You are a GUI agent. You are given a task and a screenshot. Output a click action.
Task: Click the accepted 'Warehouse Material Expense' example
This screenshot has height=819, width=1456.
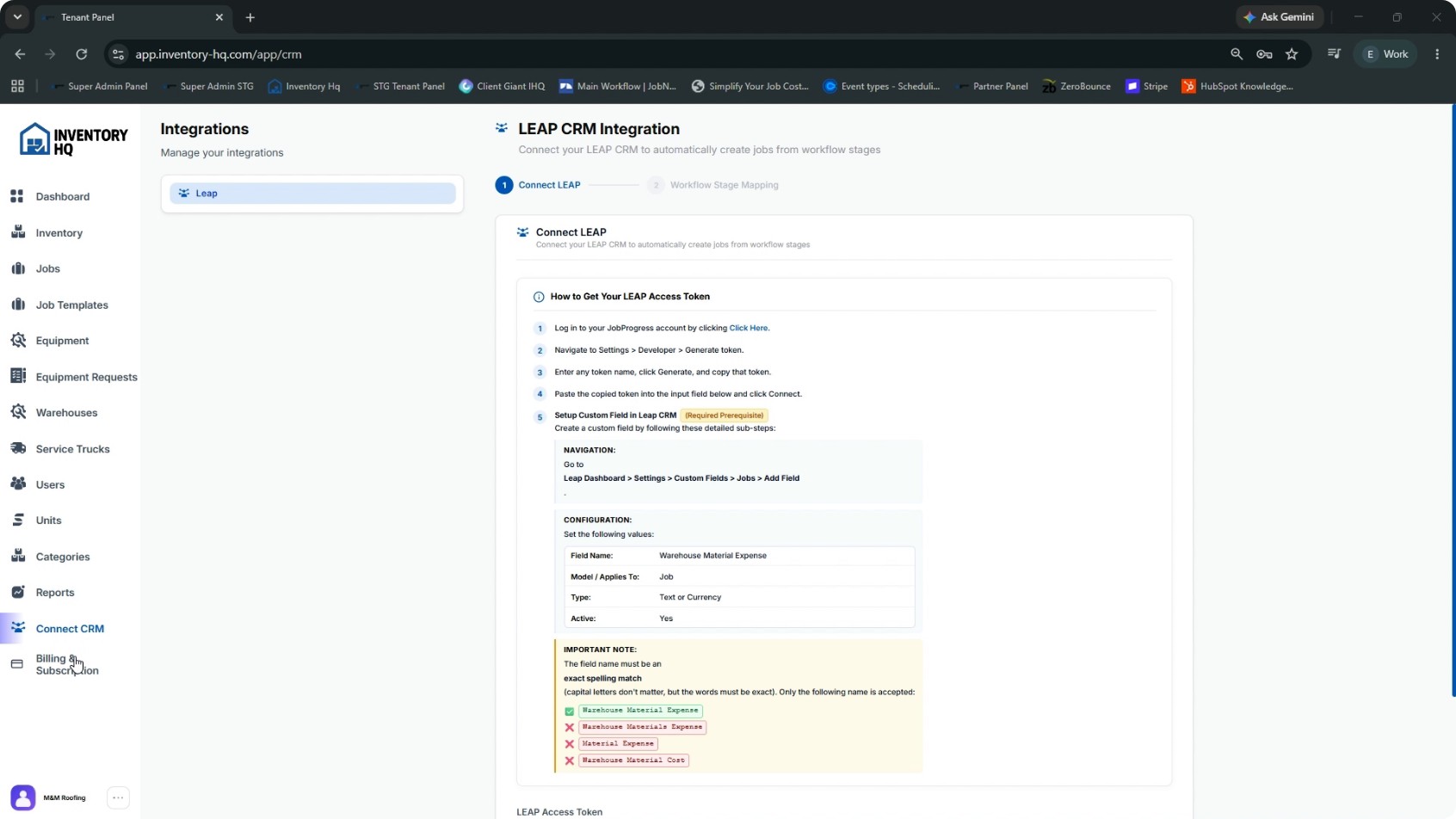click(x=640, y=711)
